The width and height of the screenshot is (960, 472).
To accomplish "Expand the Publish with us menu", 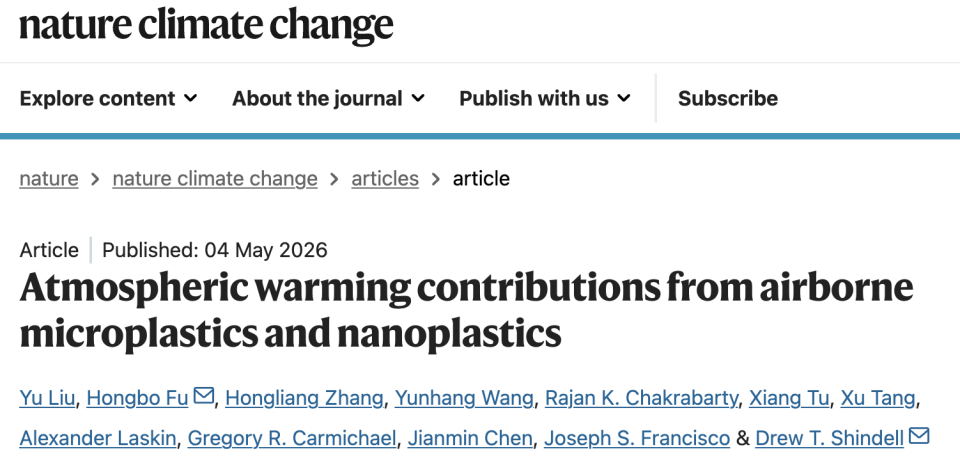I will pos(545,98).
